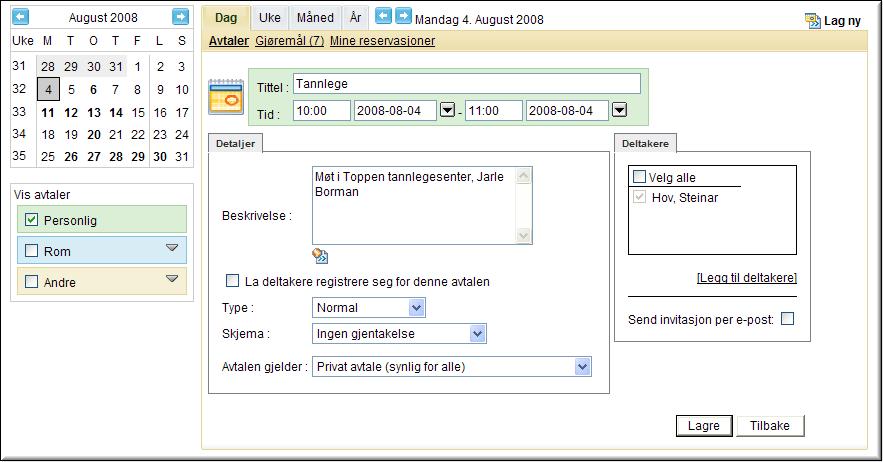Image resolution: width=883 pixels, height=462 pixels.
Task: Select day 1 in mini calendar
Action: [138, 66]
